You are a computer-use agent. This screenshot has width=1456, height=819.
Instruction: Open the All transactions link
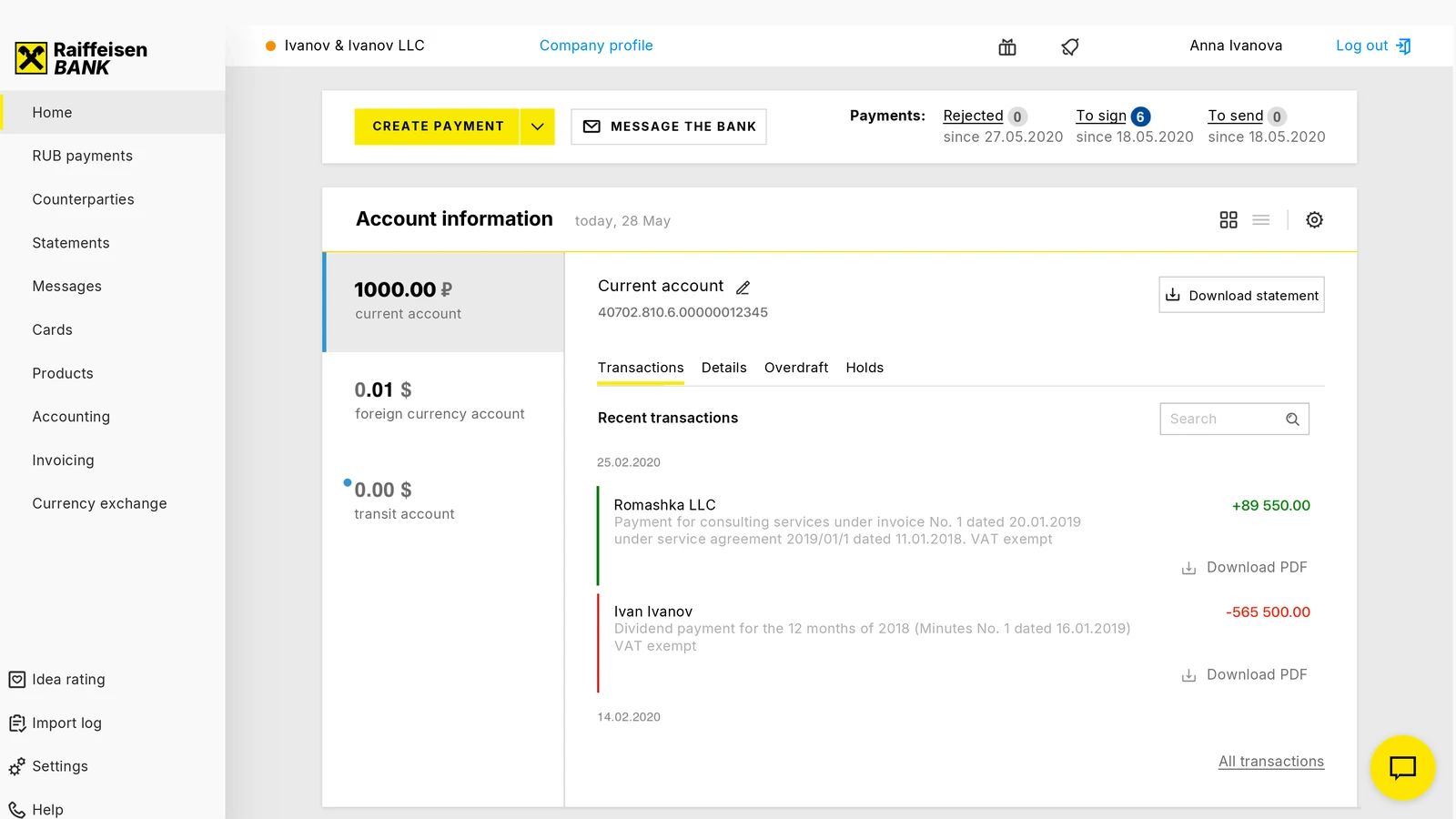pyautogui.click(x=1271, y=762)
